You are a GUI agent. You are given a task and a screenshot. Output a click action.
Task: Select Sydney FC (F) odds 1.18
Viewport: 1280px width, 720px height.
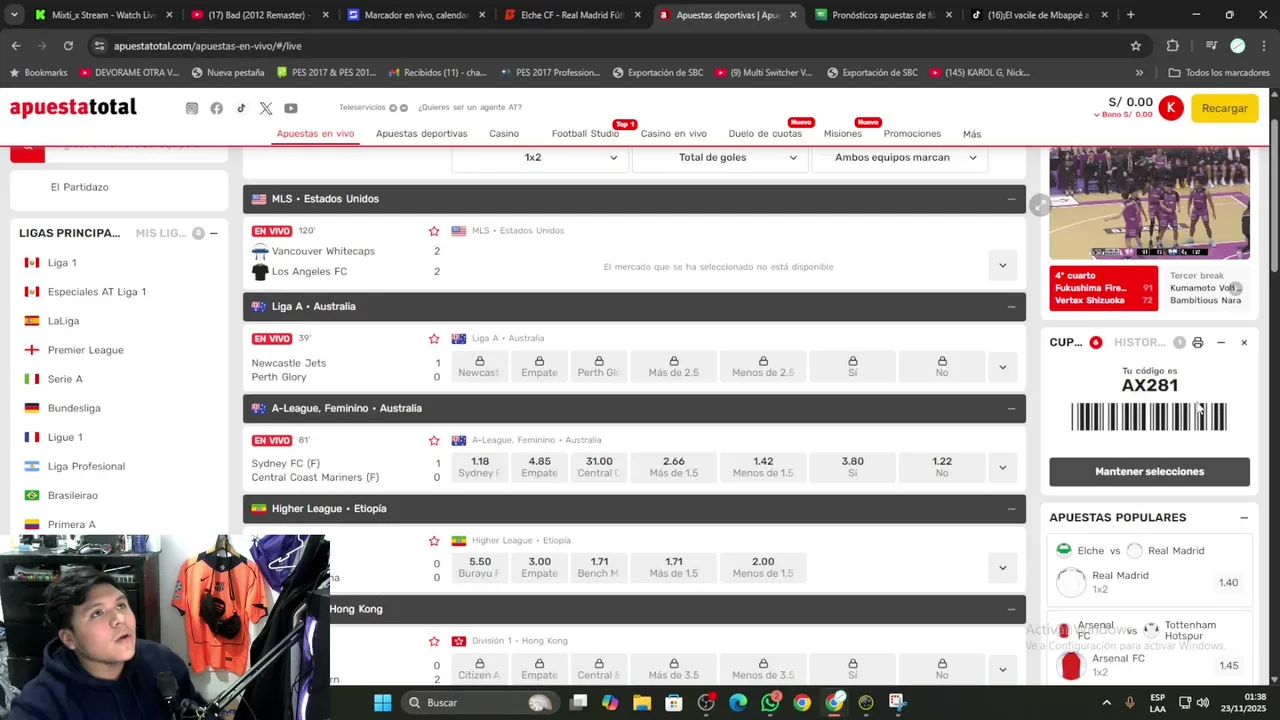[x=480, y=467]
